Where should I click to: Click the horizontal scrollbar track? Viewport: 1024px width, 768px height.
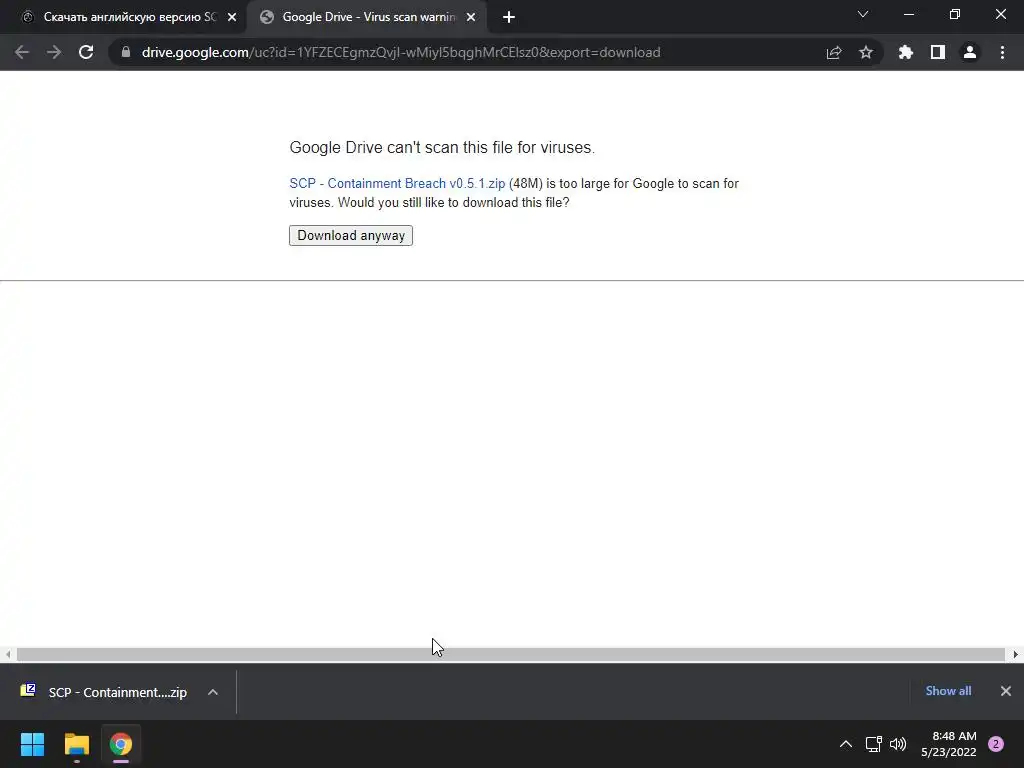(511, 654)
